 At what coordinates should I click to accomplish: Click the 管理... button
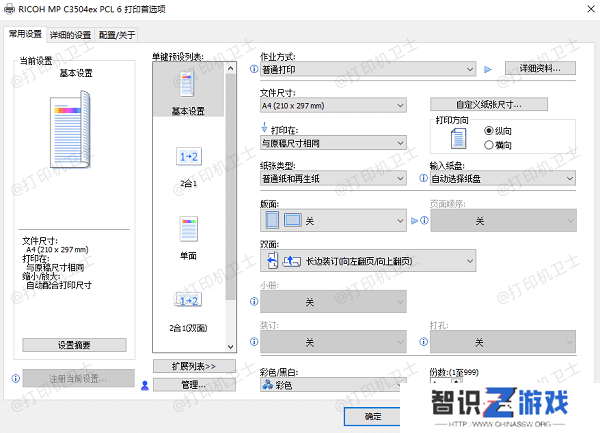(194, 385)
